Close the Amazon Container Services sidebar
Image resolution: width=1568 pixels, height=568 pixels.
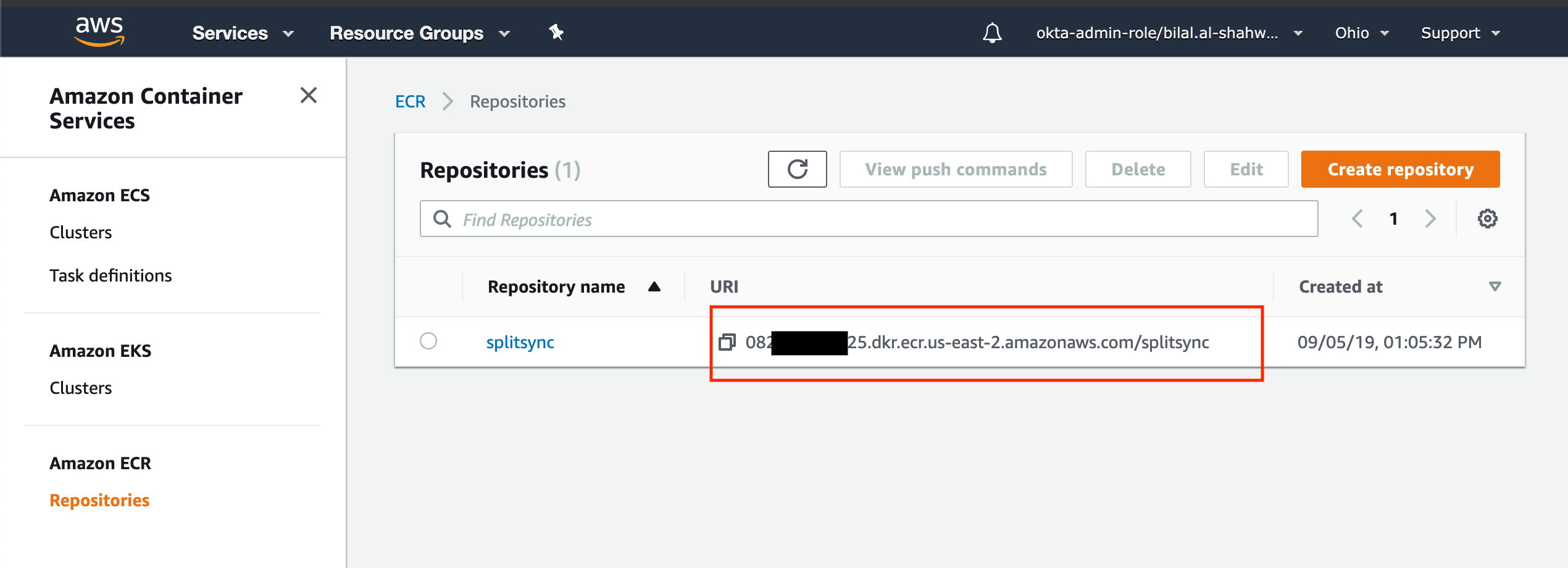click(309, 95)
